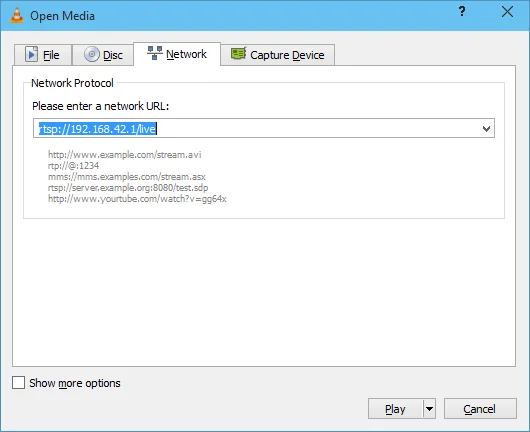The width and height of the screenshot is (530, 432).
Task: Select the Network tab
Action: point(177,54)
